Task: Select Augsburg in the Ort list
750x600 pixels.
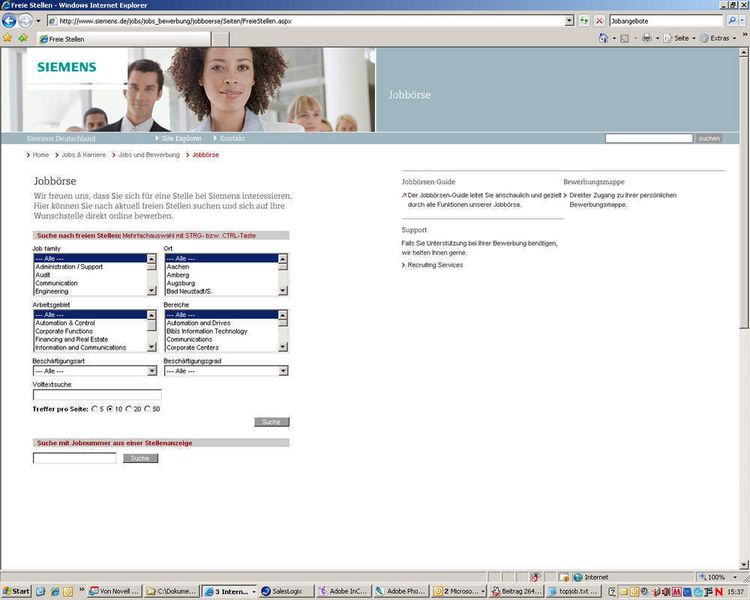Action: (221, 283)
